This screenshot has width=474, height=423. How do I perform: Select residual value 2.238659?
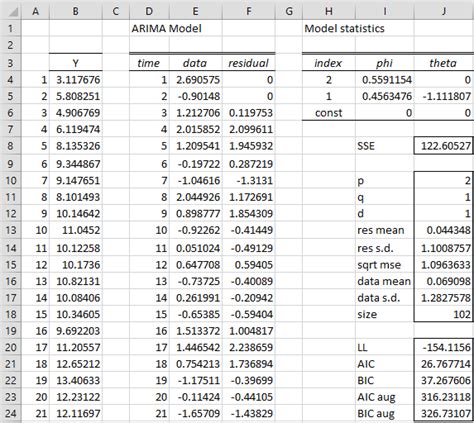point(249,347)
